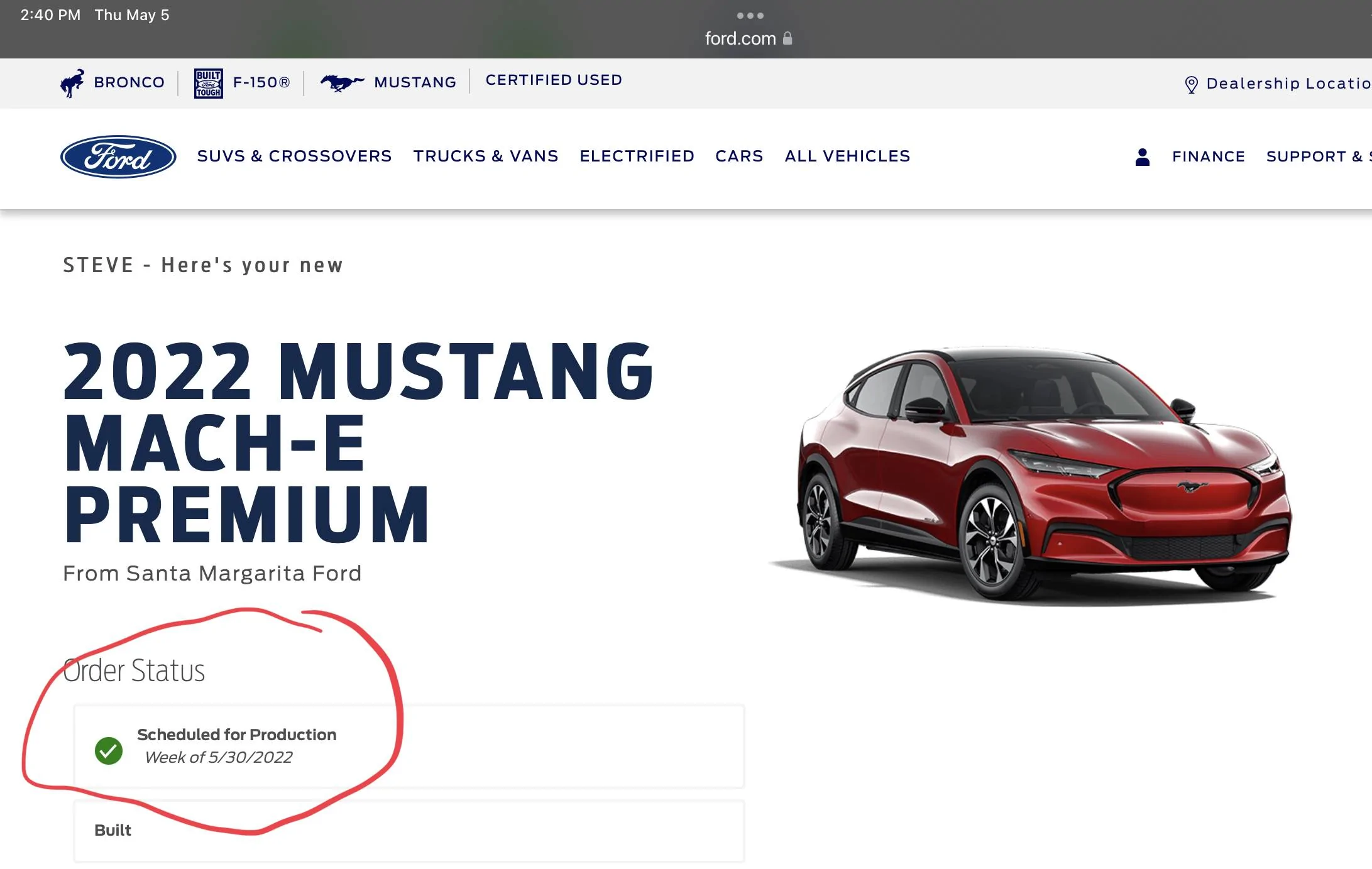This screenshot has height=869, width=1372.
Task: Open the SUVs & Crossovers menu
Action: tap(294, 156)
